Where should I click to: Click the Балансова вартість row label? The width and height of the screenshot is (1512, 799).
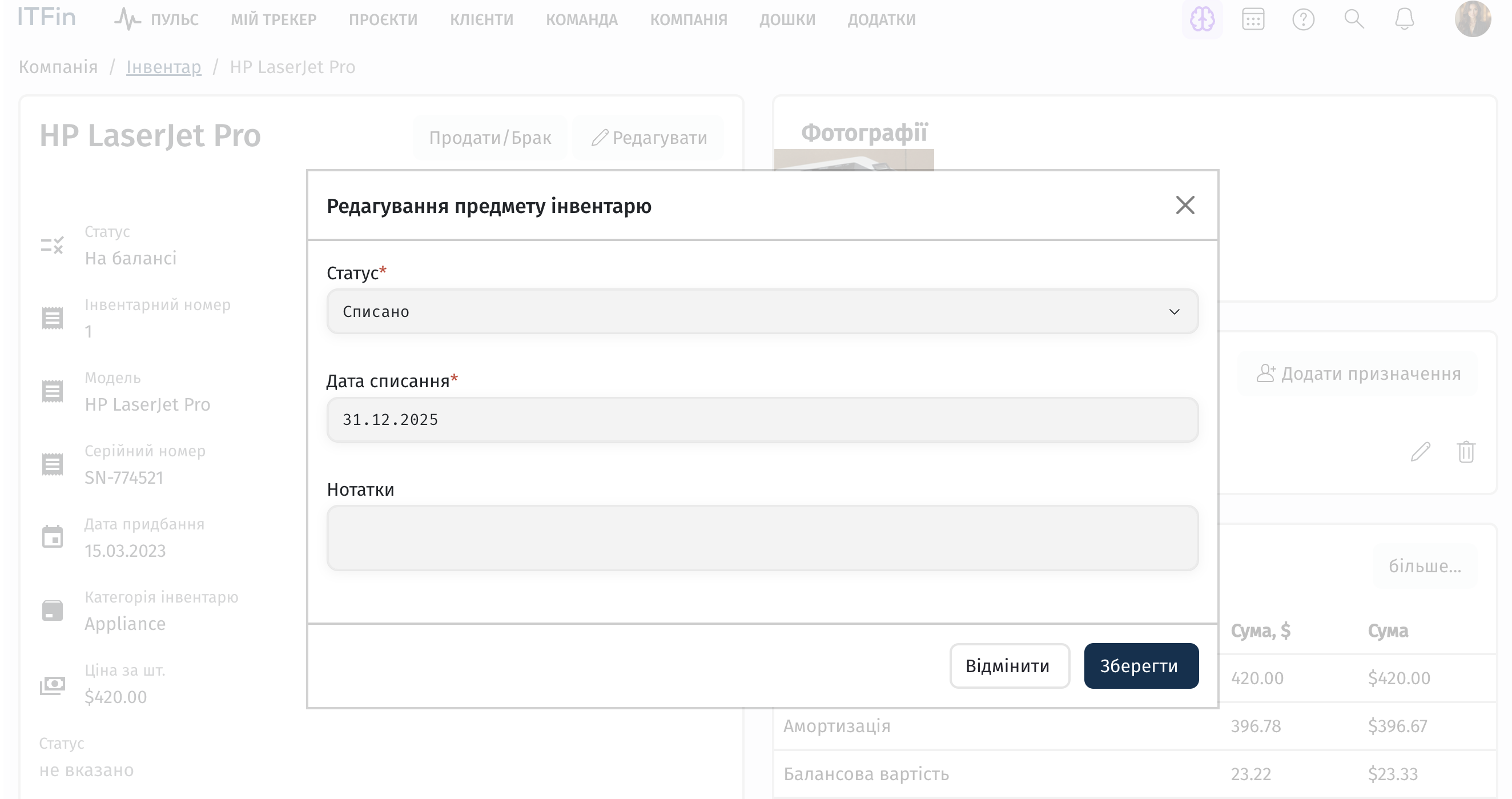click(x=866, y=774)
